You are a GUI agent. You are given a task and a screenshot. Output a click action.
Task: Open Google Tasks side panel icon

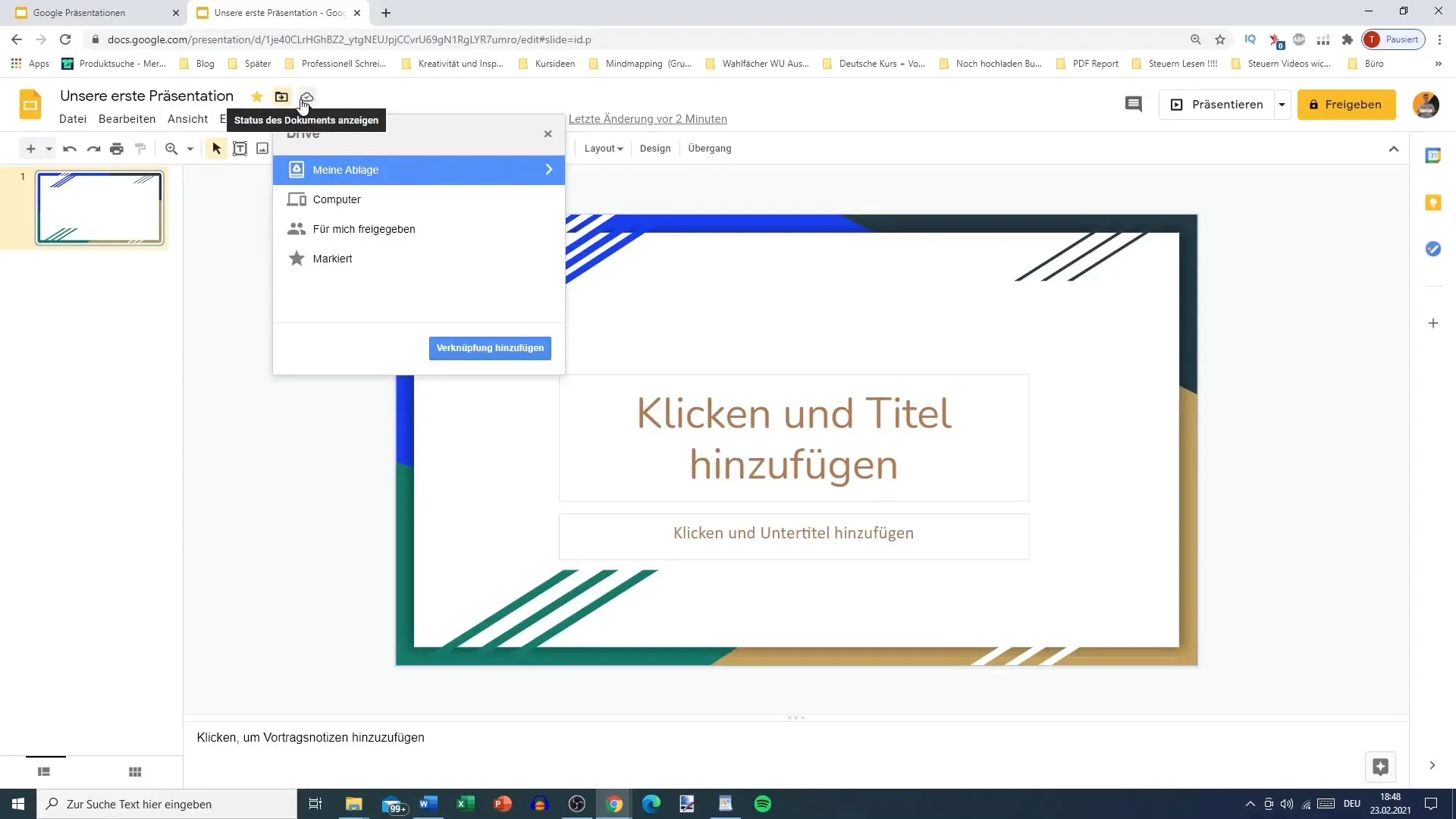tap(1432, 249)
